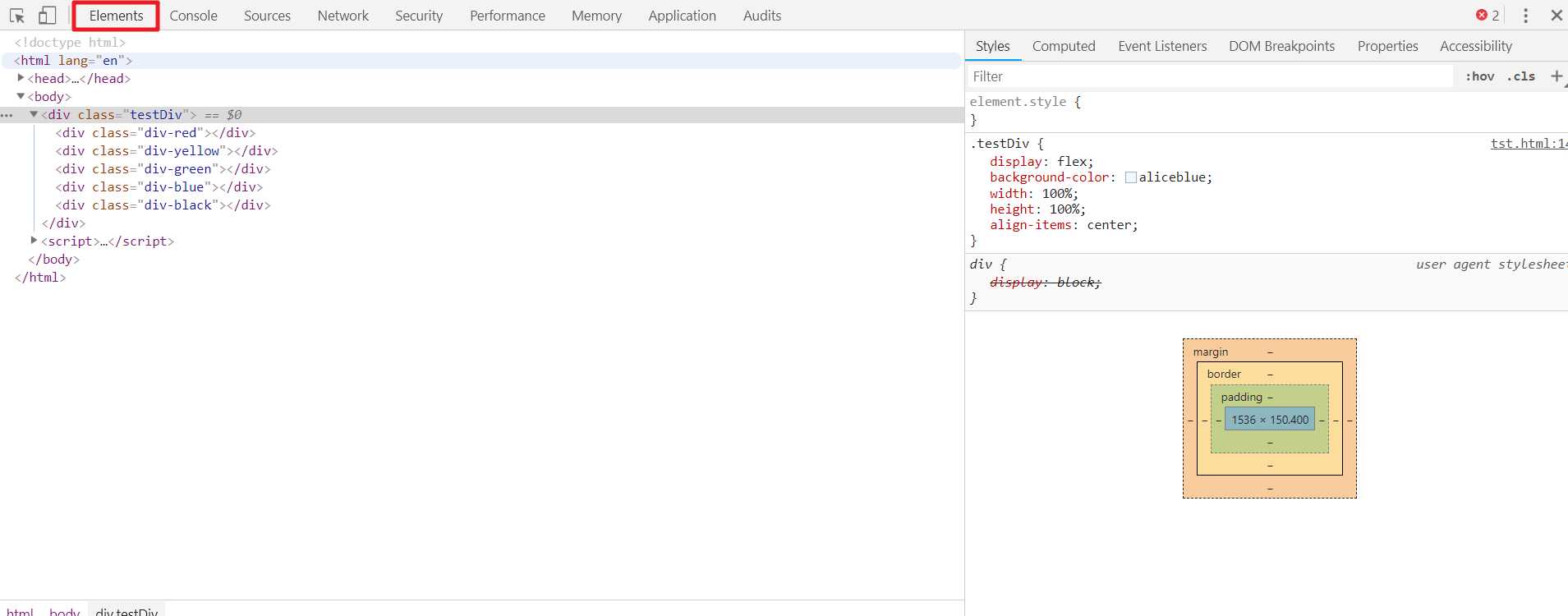The image size is (1568, 616).
Task: Click the html breadcrumb item
Action: pos(21,611)
